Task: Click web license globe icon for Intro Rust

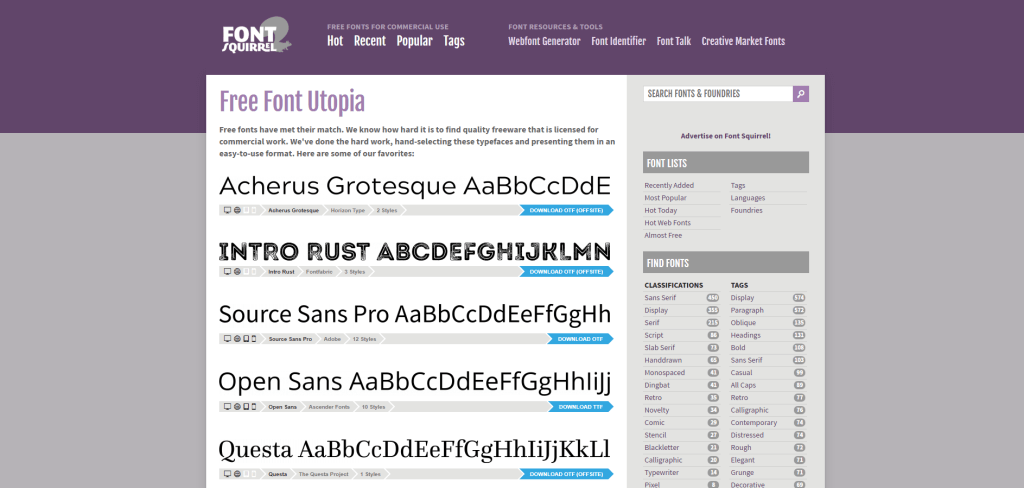Action: click(x=237, y=271)
